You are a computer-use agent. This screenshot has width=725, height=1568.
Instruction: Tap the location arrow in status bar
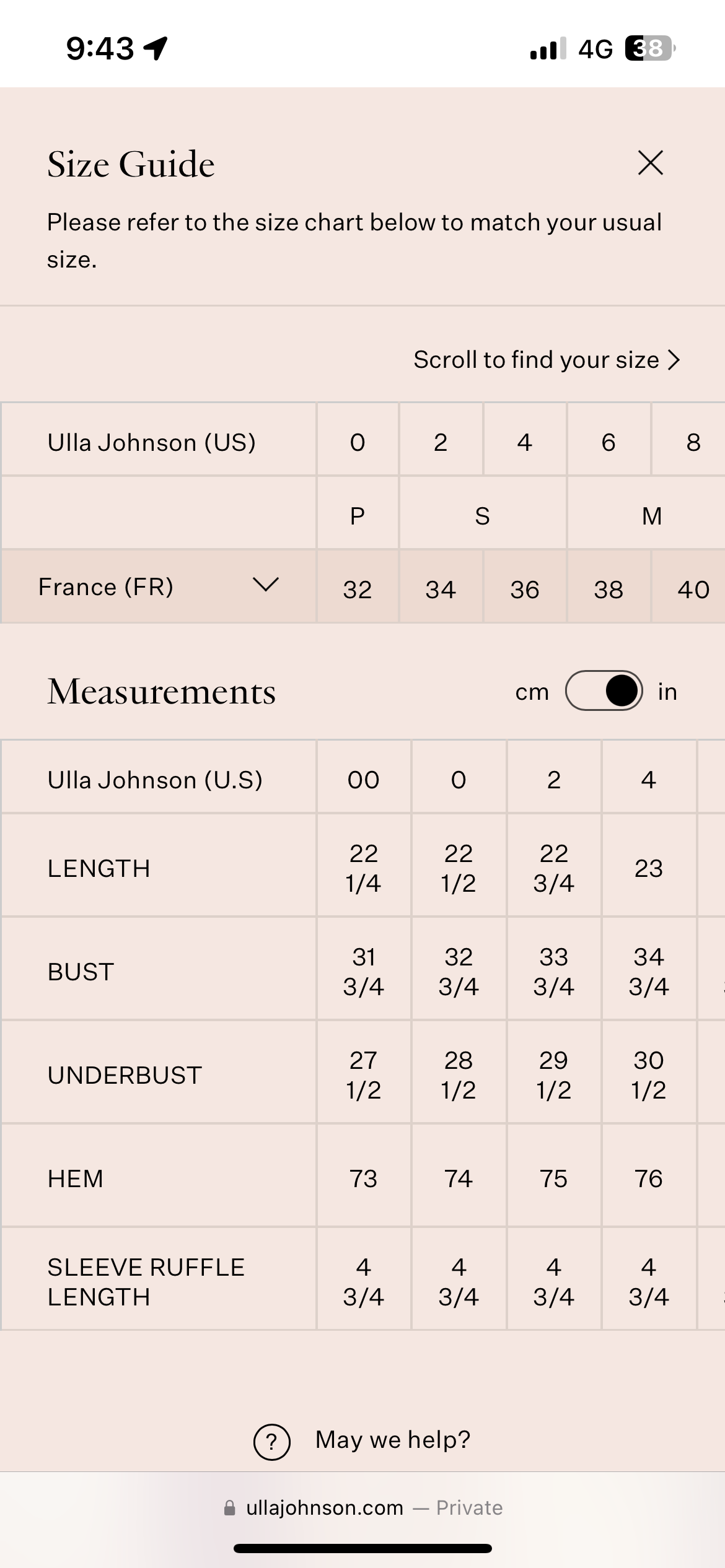pyautogui.click(x=156, y=48)
